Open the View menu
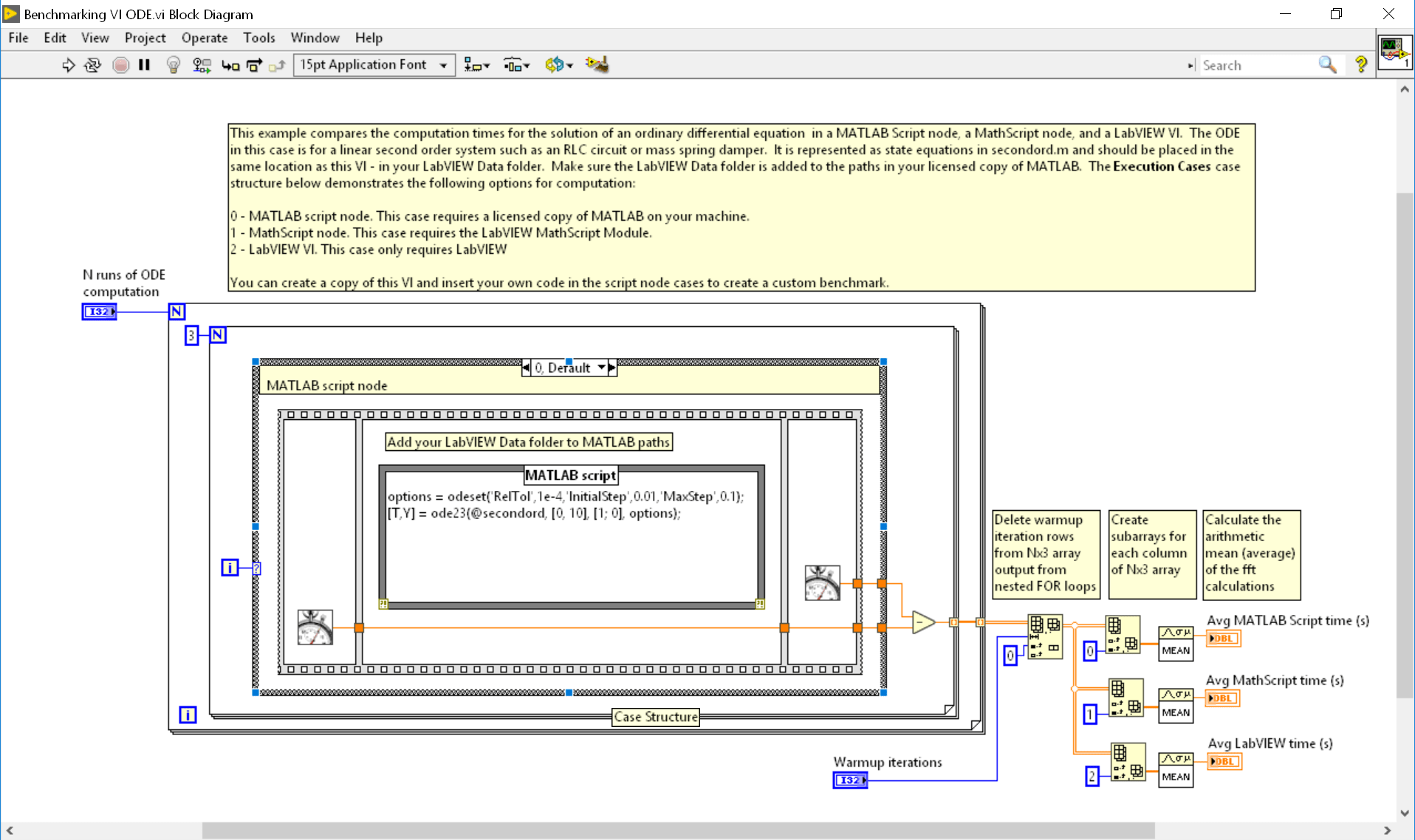 [x=95, y=38]
